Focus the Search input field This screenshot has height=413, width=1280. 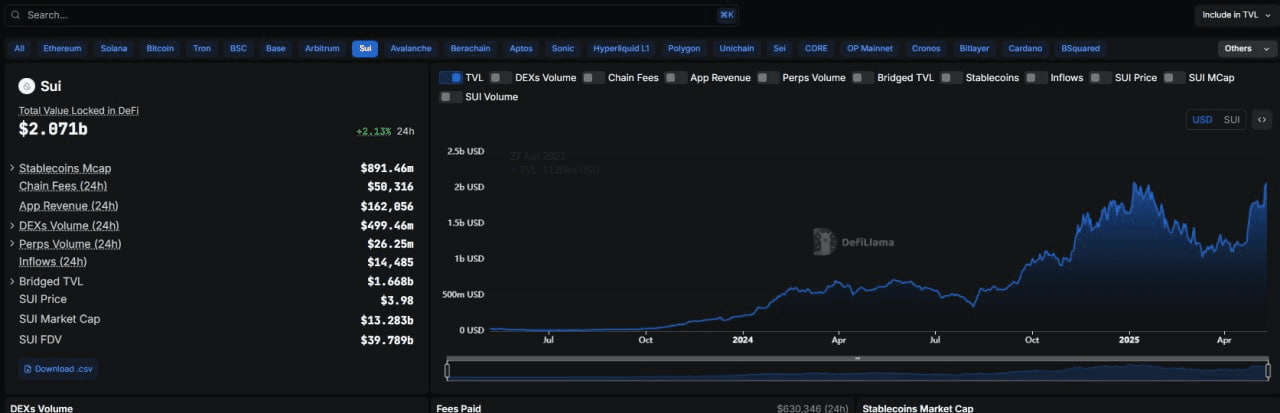coord(370,15)
